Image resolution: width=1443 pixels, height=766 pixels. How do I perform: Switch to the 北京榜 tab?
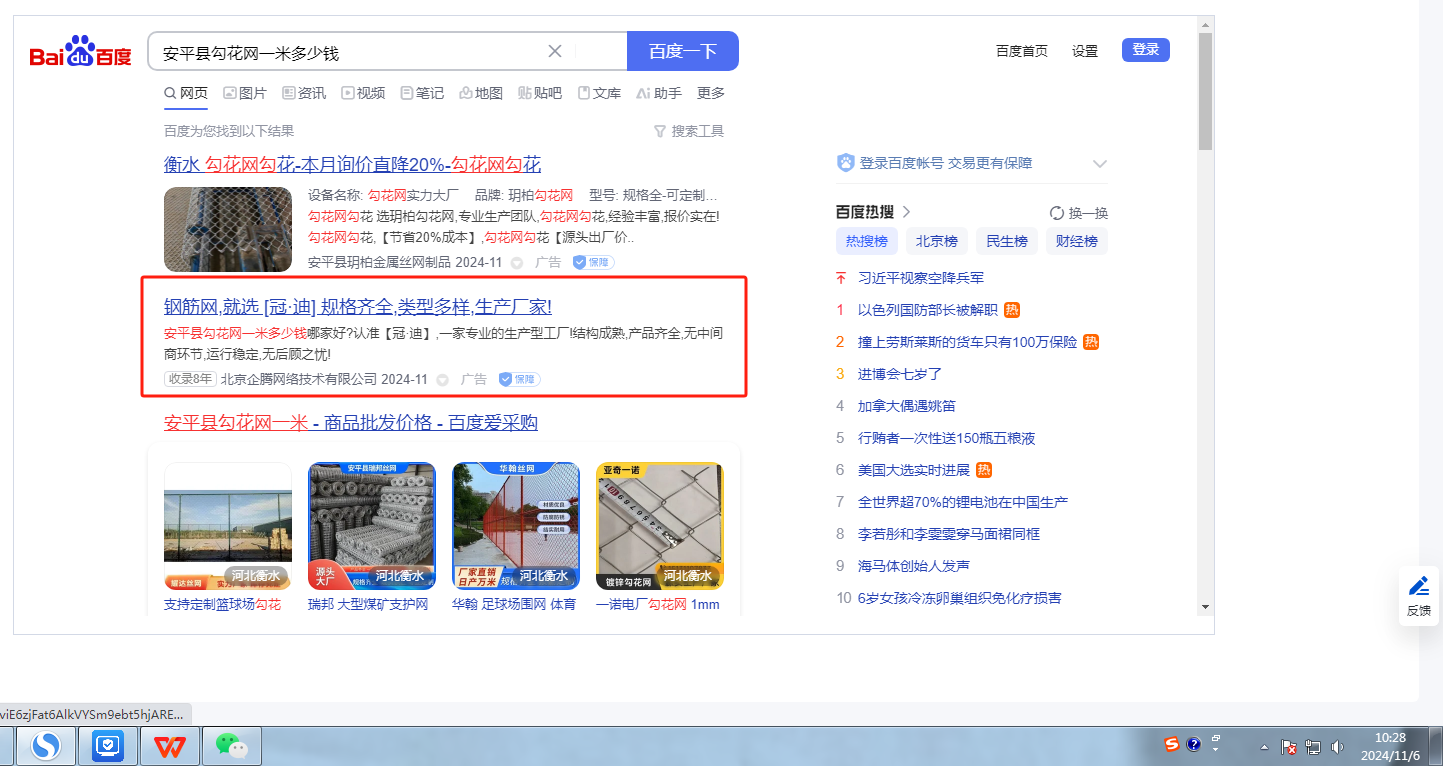click(x=937, y=241)
